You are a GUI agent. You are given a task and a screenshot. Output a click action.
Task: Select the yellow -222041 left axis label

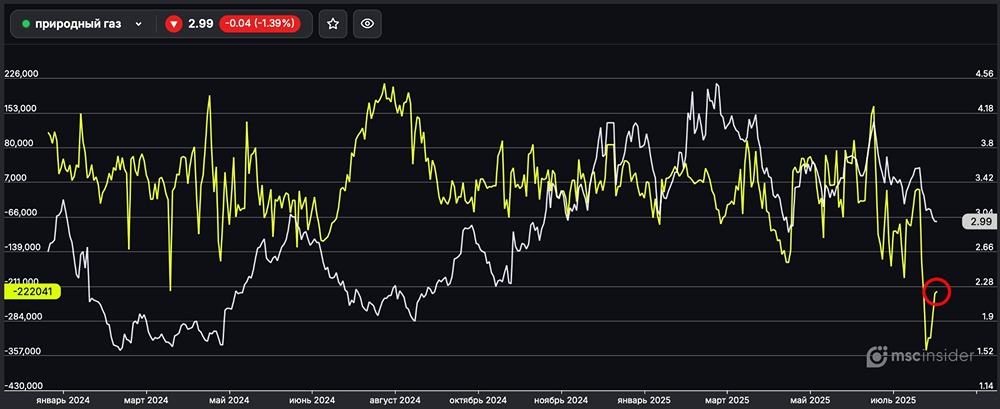pos(33,291)
